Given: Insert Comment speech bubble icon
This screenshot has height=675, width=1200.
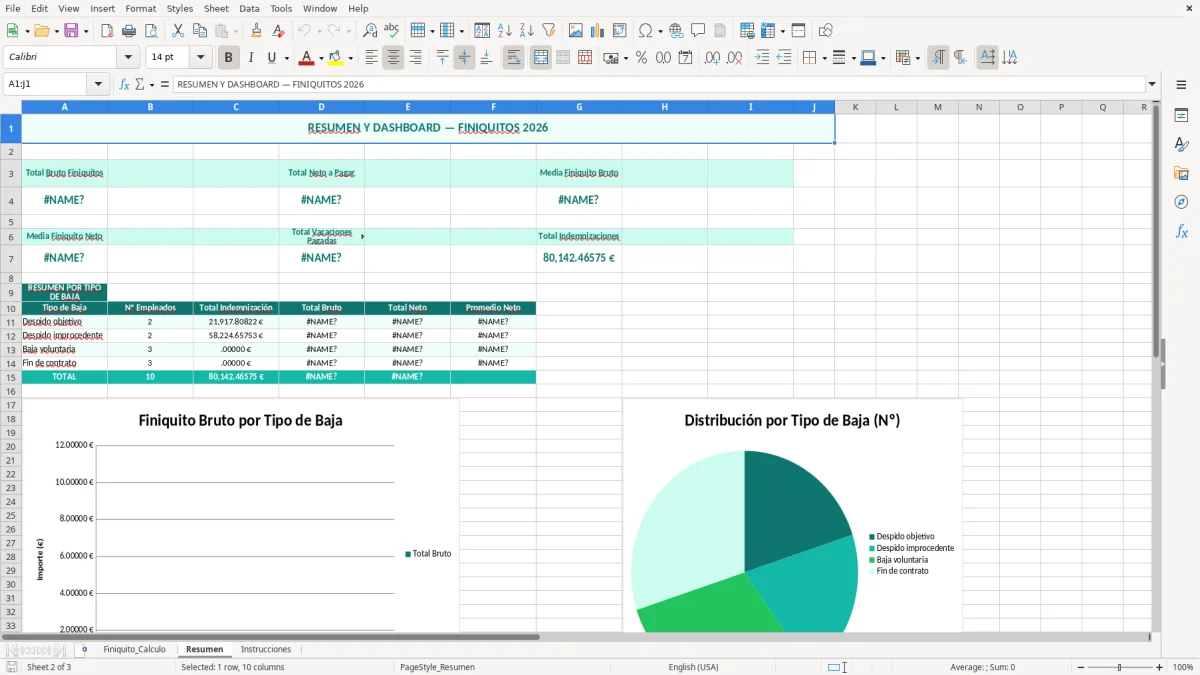Looking at the screenshot, I should coord(699,31).
